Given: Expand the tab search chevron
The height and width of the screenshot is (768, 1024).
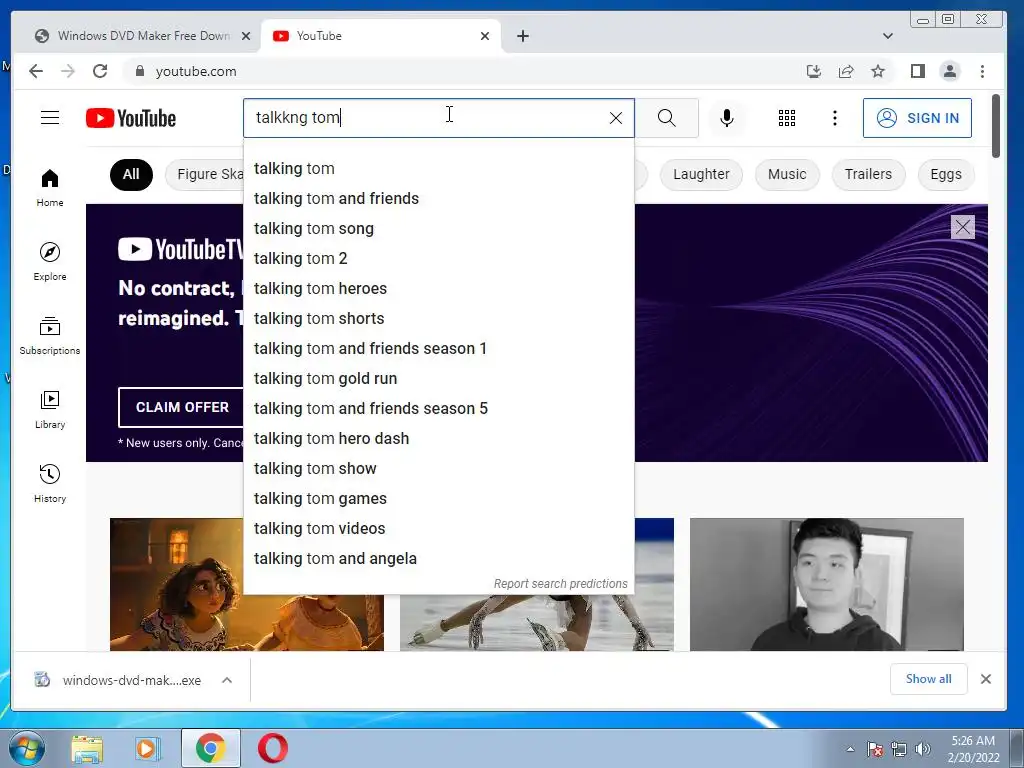Looking at the screenshot, I should coord(888,36).
